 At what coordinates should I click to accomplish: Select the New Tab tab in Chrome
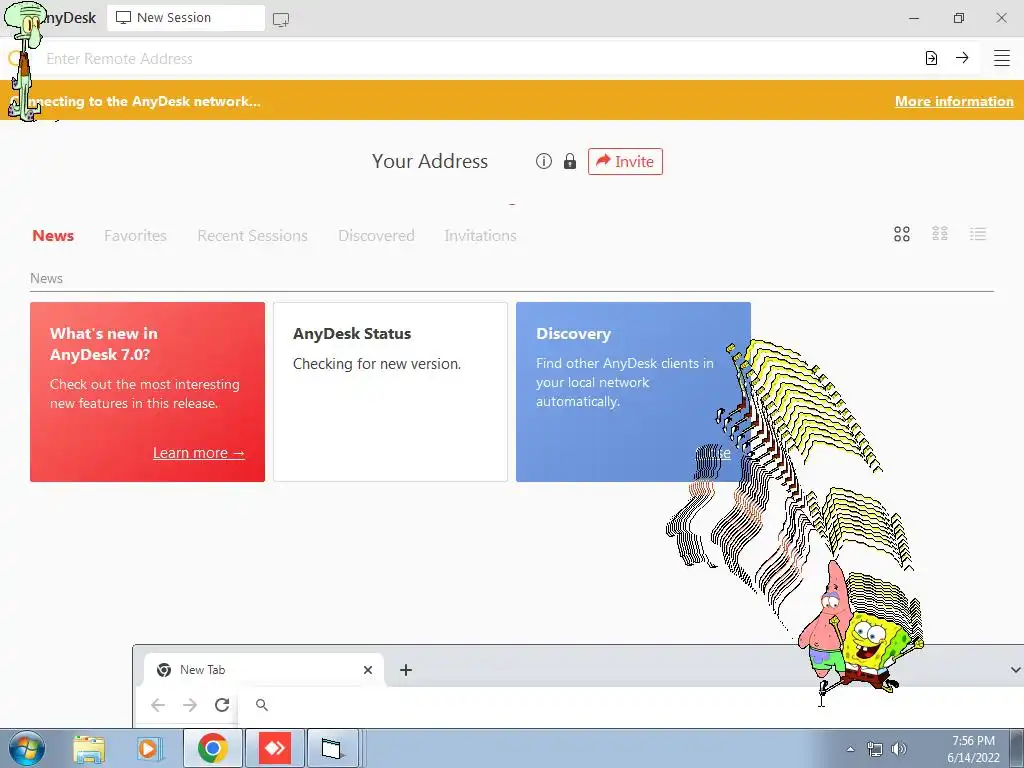tap(264, 670)
